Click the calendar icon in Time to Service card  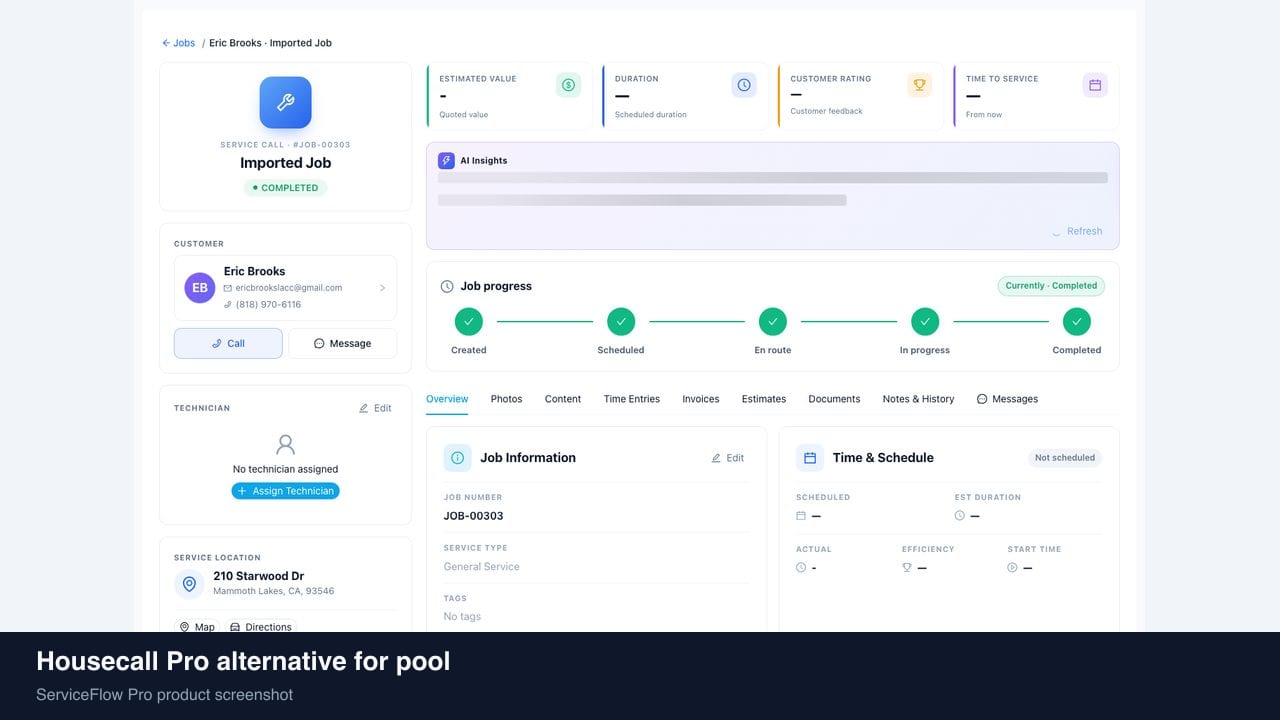[x=1095, y=85]
